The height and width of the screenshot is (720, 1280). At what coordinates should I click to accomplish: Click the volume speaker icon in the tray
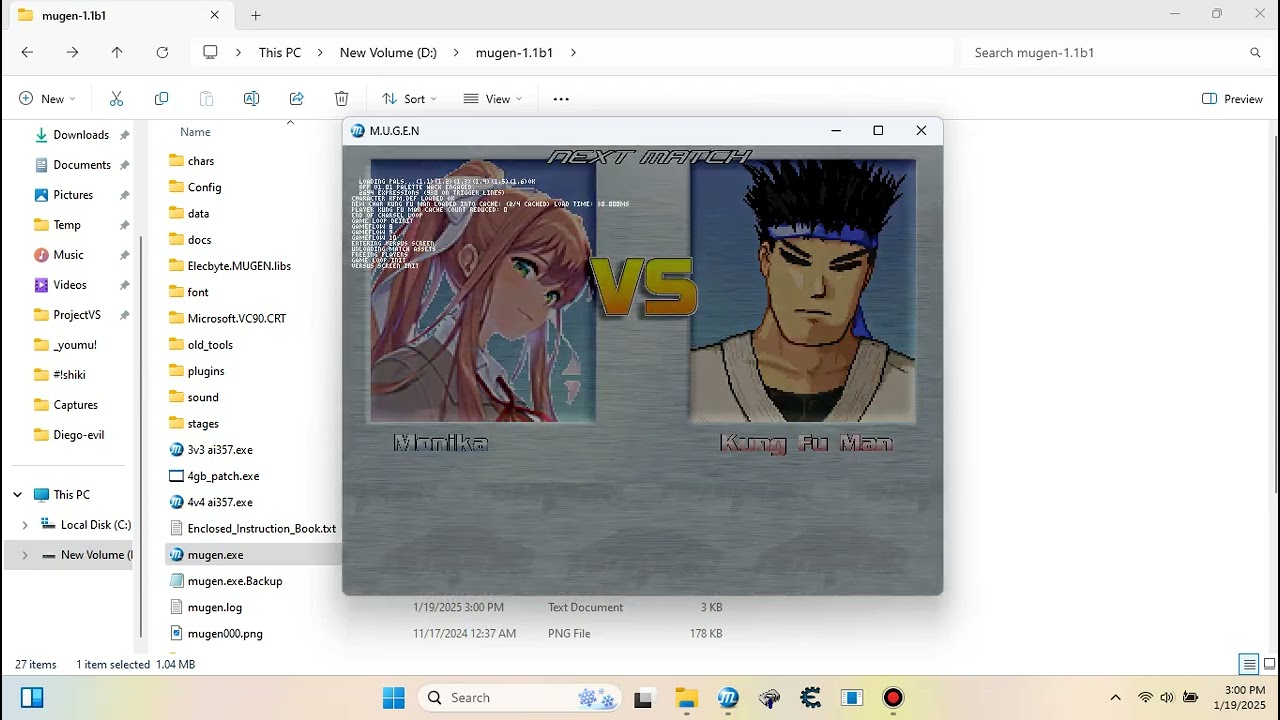(x=1166, y=698)
